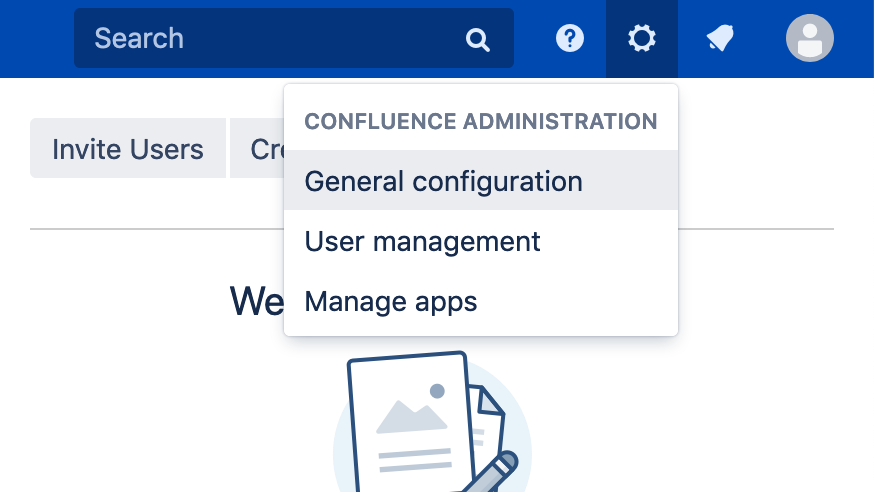Click the Invite Users button
Screen dimensions: 874x492
pos(128,148)
